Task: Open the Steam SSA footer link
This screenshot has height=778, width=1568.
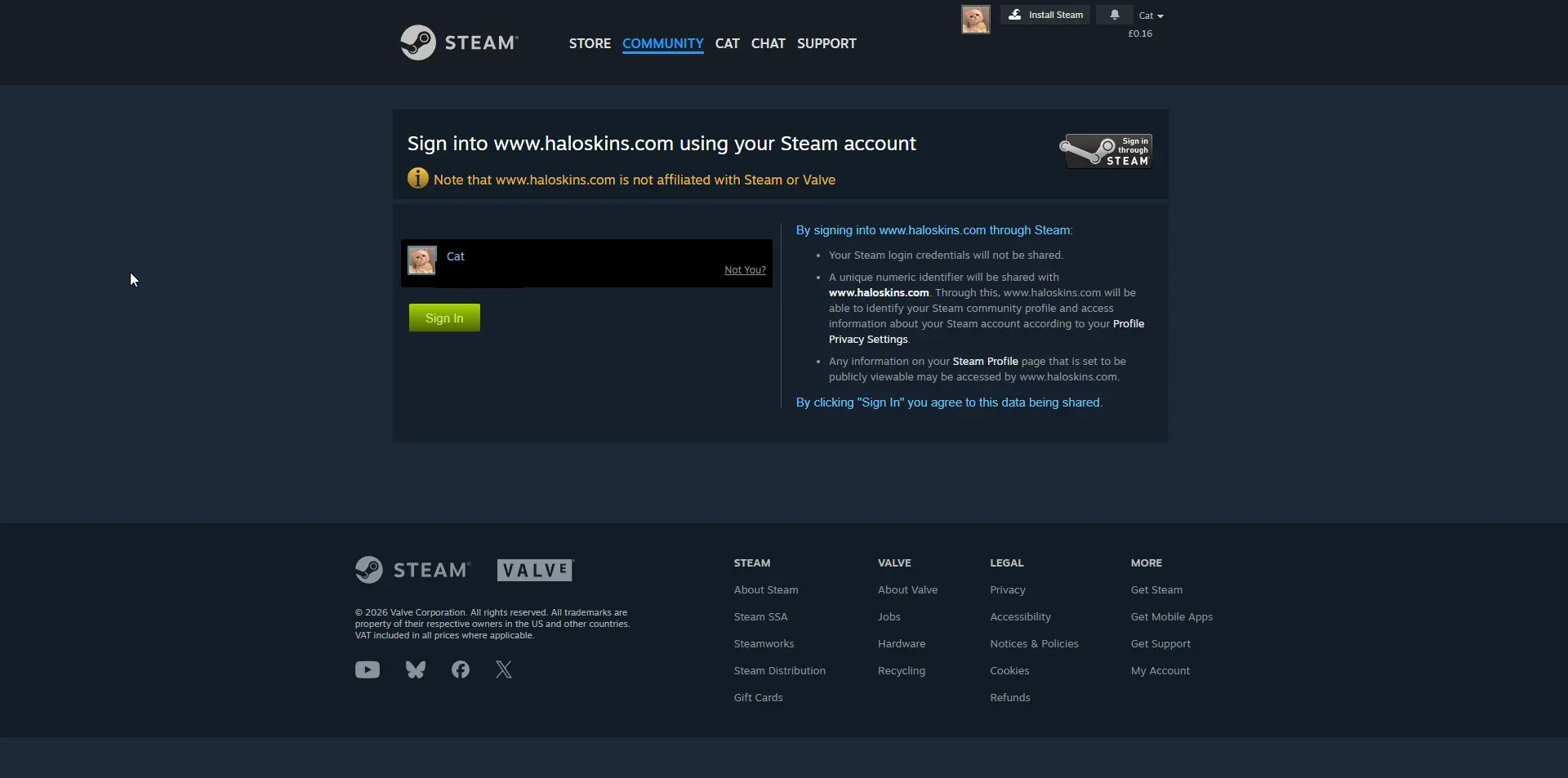Action: (x=760, y=616)
